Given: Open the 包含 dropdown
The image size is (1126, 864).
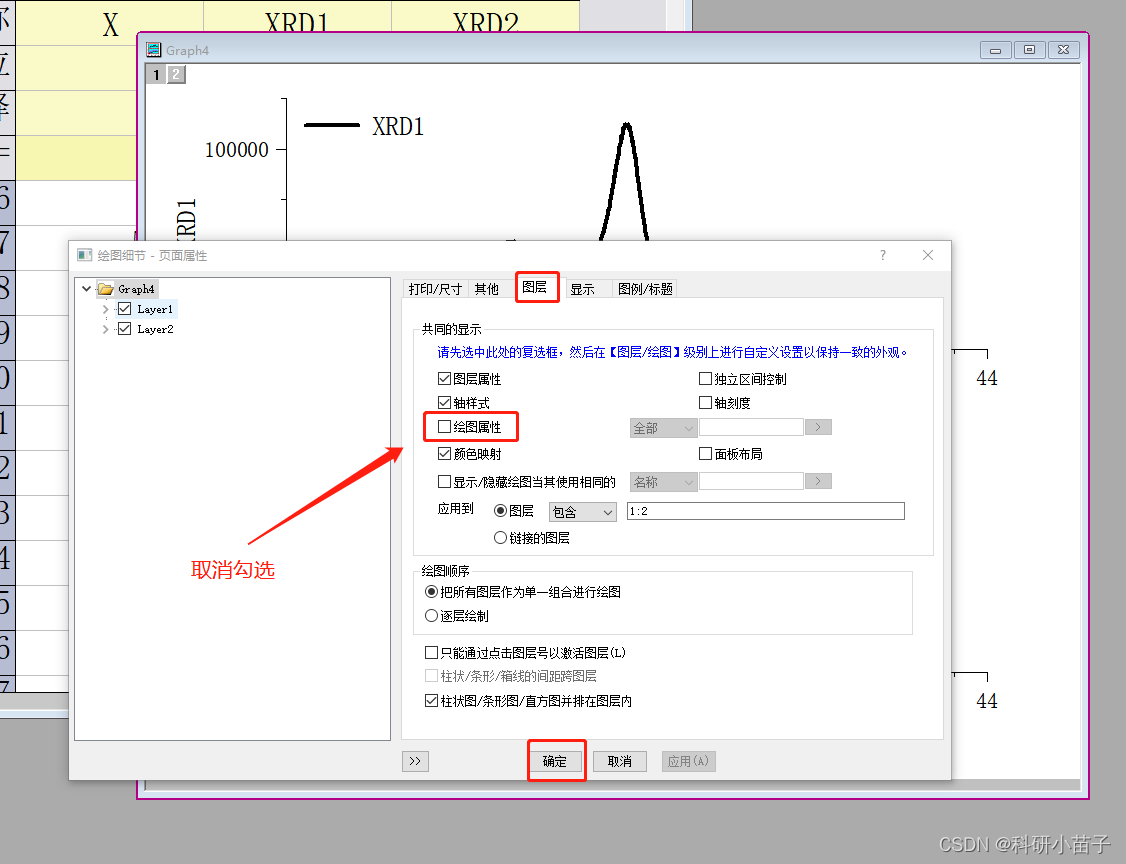Looking at the screenshot, I should click(582, 511).
